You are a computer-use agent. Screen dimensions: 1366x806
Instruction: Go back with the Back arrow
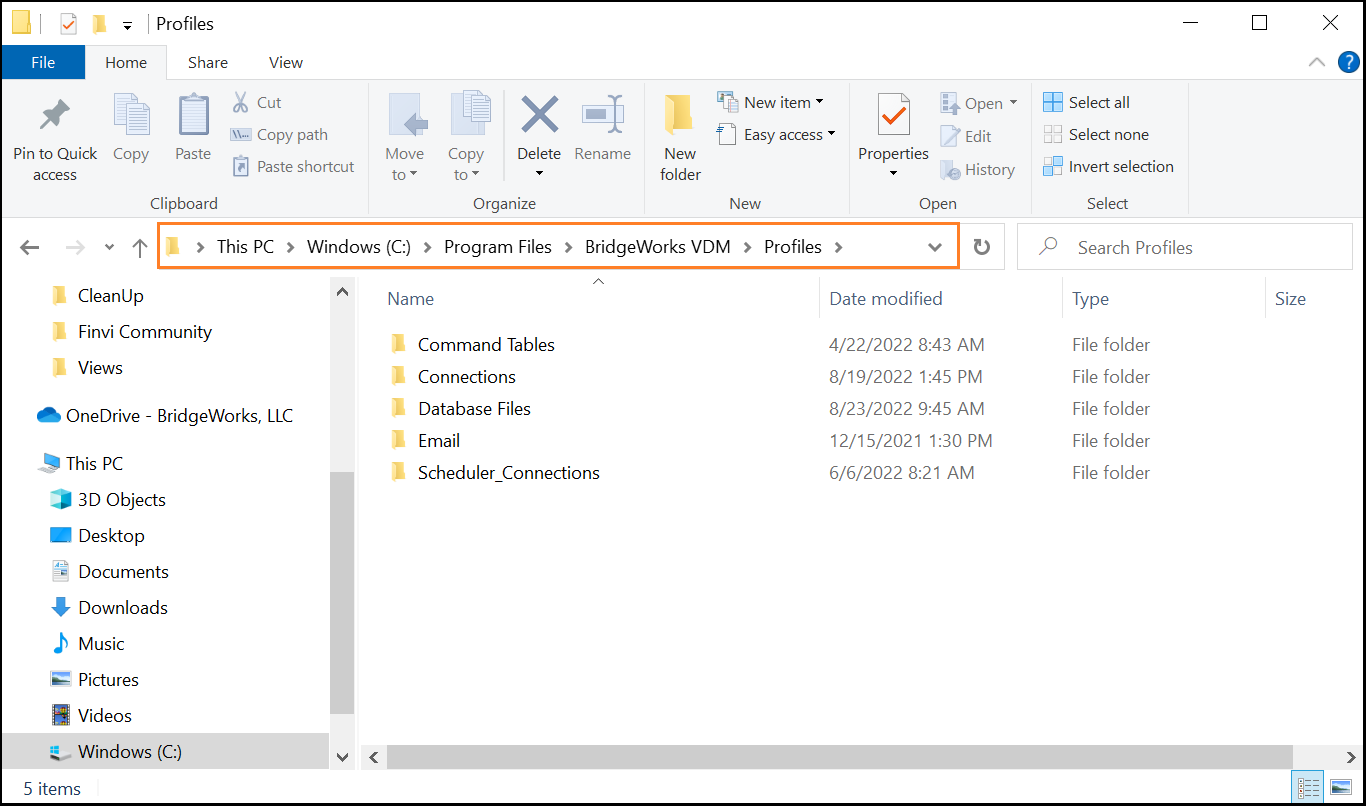click(x=30, y=248)
